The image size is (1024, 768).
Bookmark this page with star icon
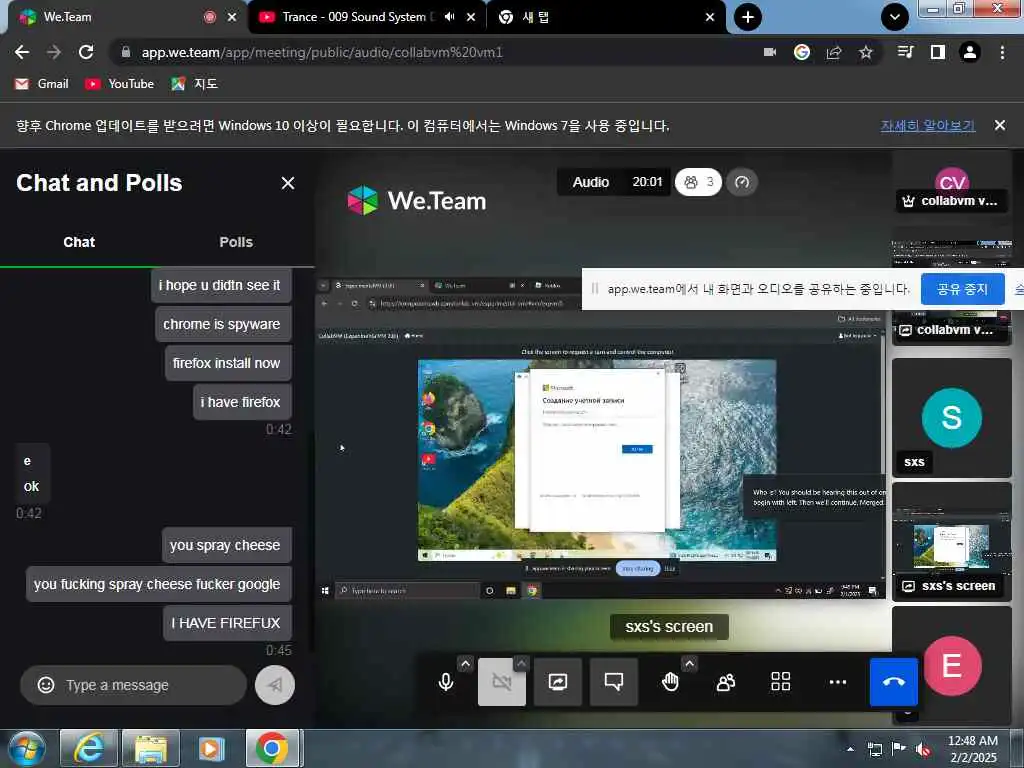point(866,52)
